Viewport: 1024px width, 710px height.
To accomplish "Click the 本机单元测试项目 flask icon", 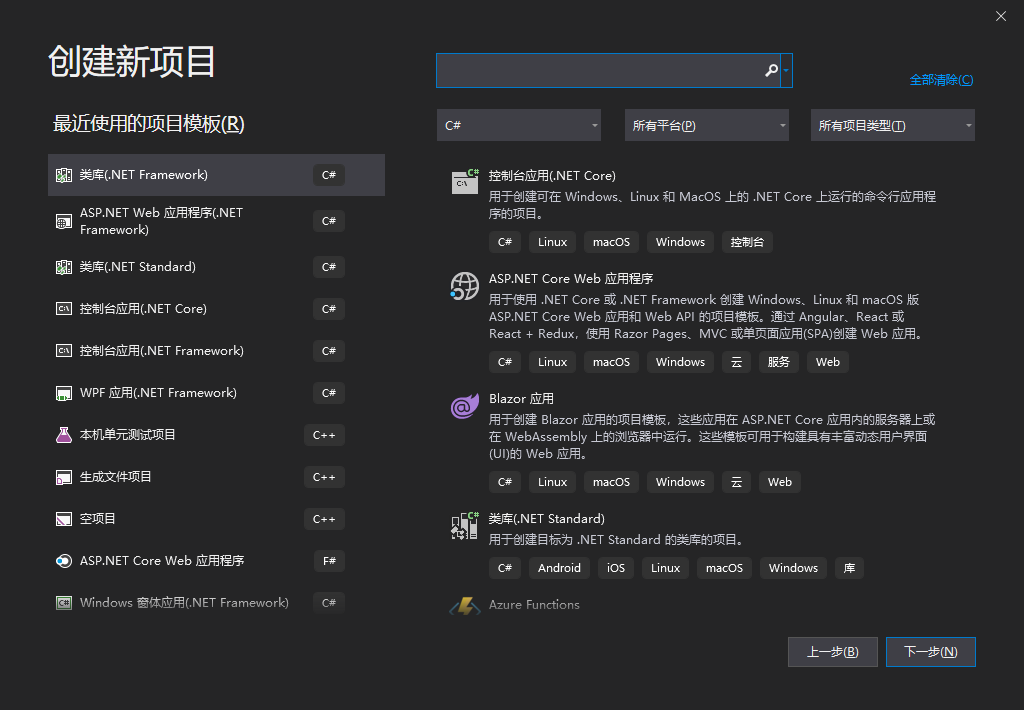I will coord(63,435).
